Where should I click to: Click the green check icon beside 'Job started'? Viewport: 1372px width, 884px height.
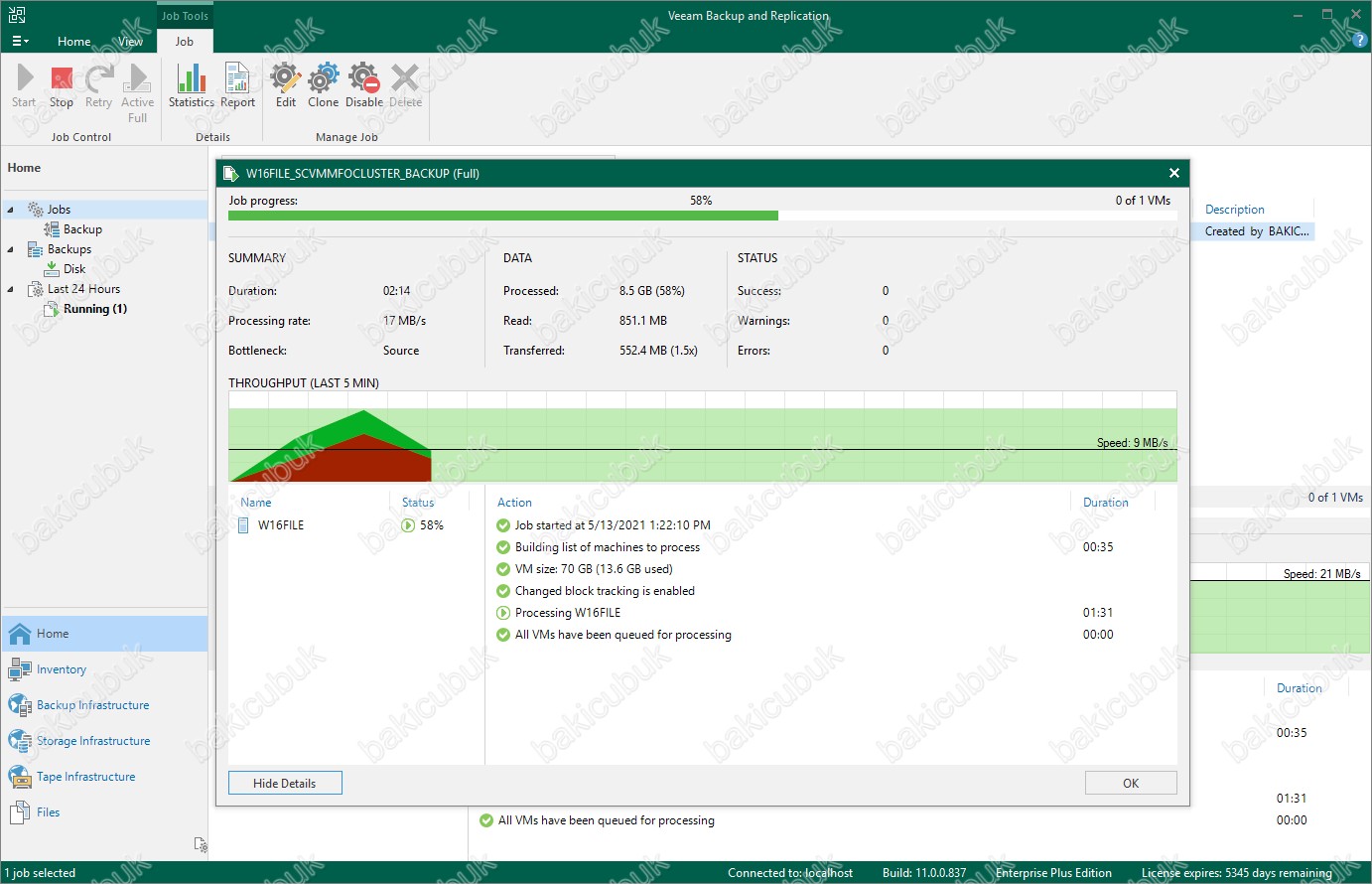point(503,525)
